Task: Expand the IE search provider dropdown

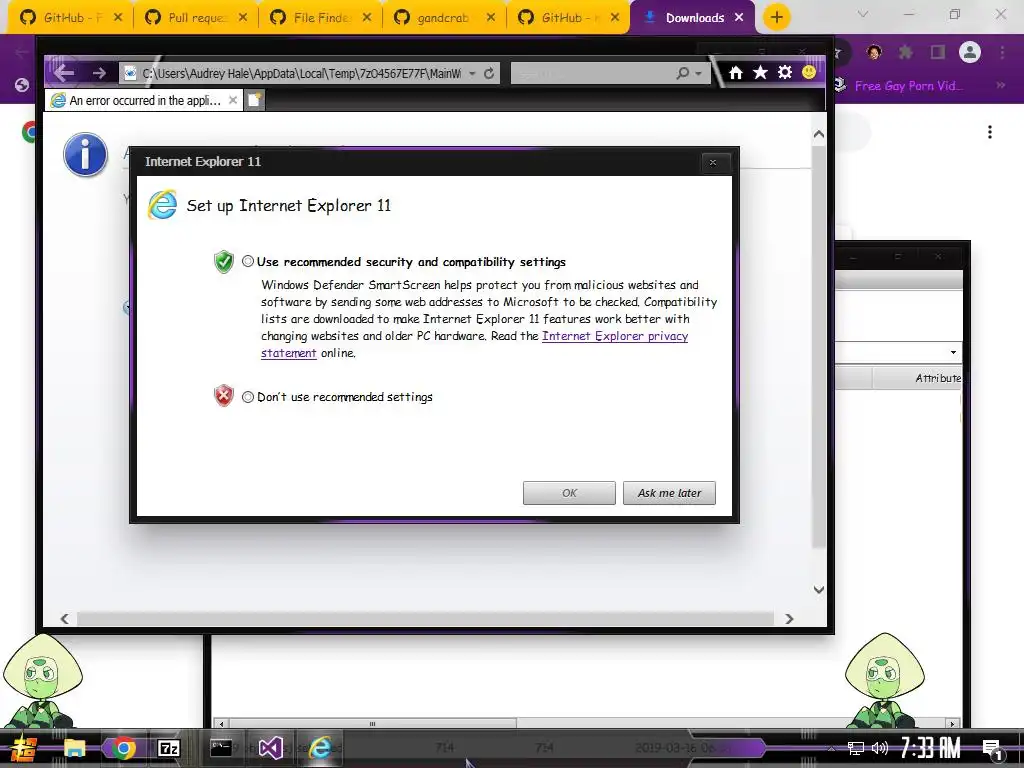Action: 699,73
